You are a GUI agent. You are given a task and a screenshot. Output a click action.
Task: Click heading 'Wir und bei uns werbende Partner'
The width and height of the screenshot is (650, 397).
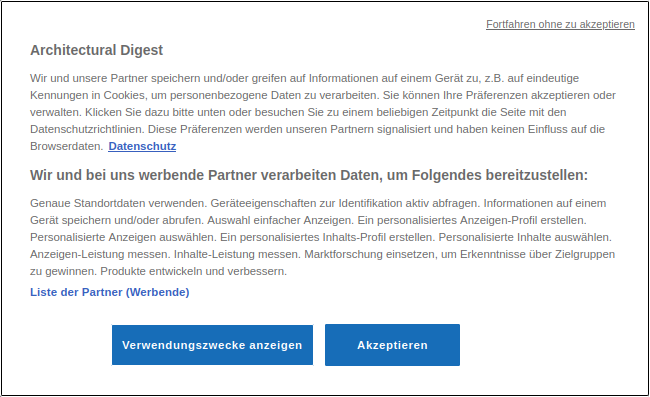pyautogui.click(x=309, y=175)
